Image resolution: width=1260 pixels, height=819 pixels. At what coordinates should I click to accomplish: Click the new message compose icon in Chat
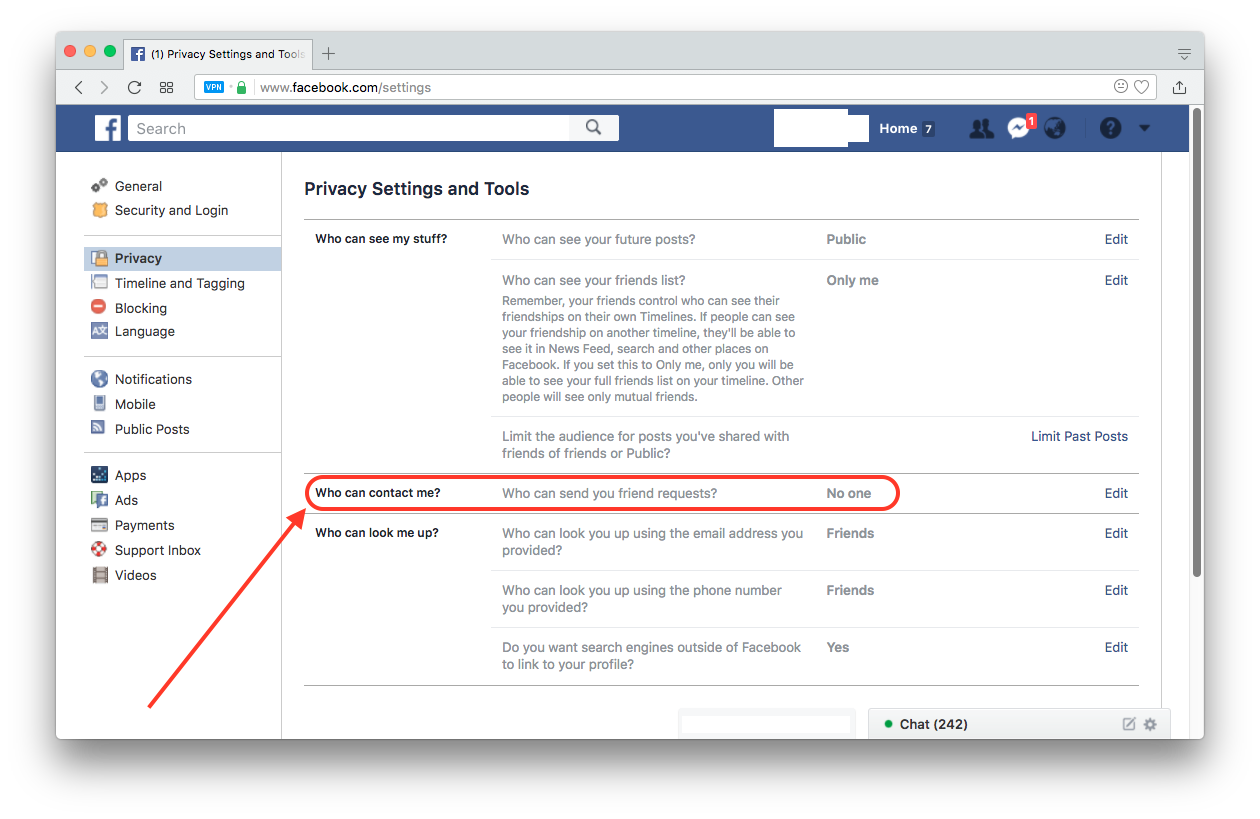(x=1129, y=724)
